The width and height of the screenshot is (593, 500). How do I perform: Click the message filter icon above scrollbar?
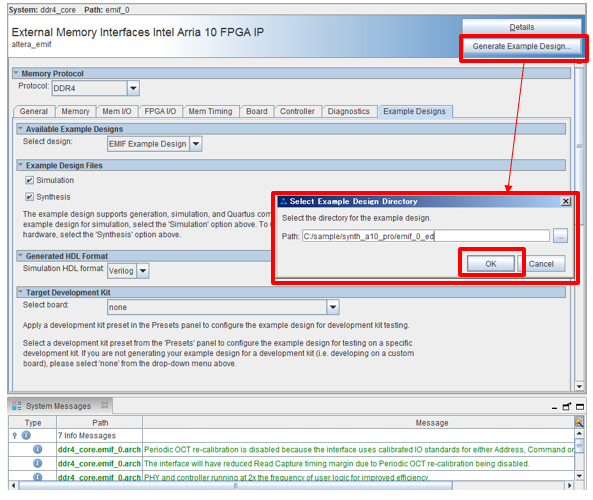[x=579, y=422]
